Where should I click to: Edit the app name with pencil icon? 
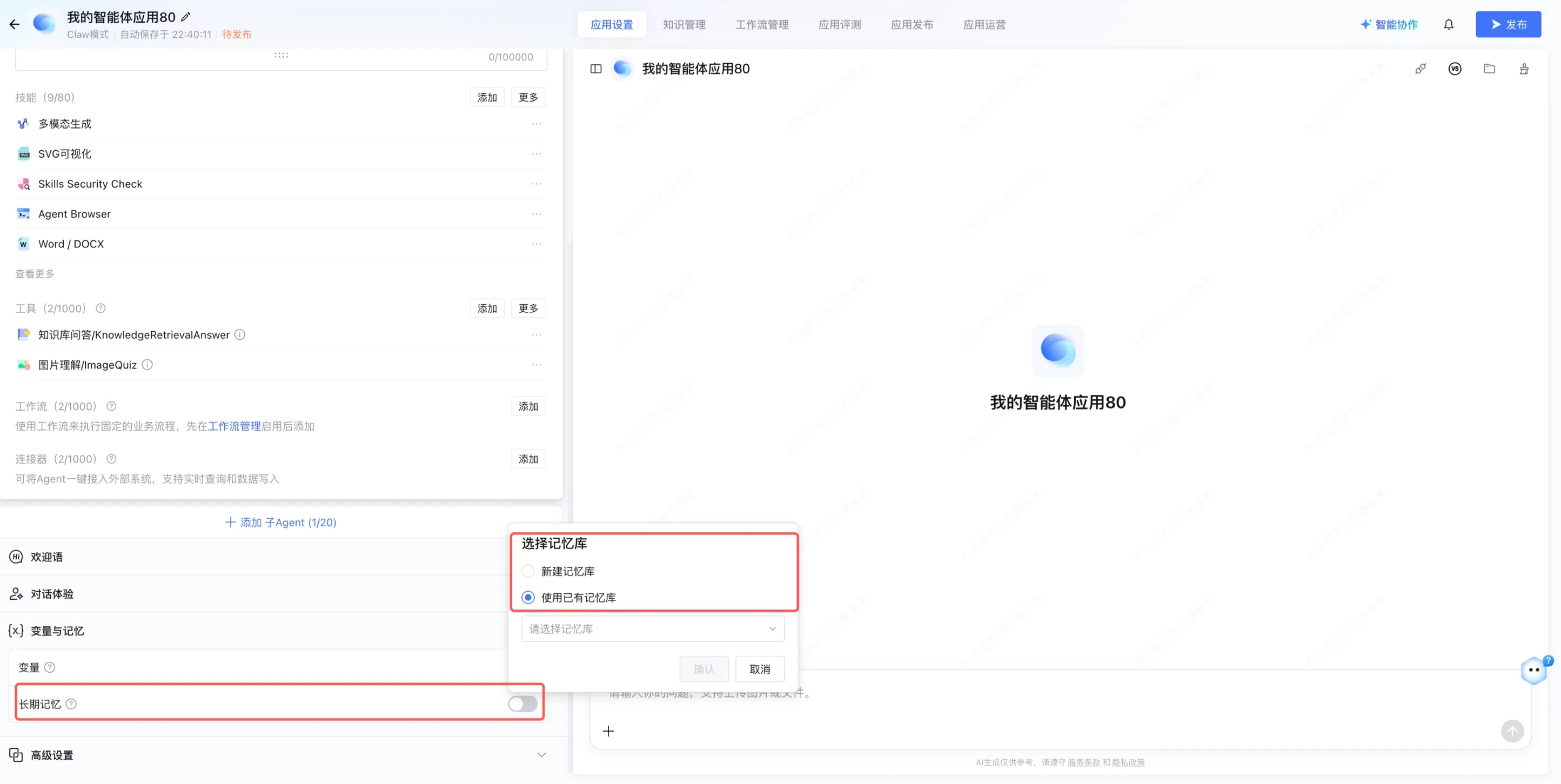point(185,17)
